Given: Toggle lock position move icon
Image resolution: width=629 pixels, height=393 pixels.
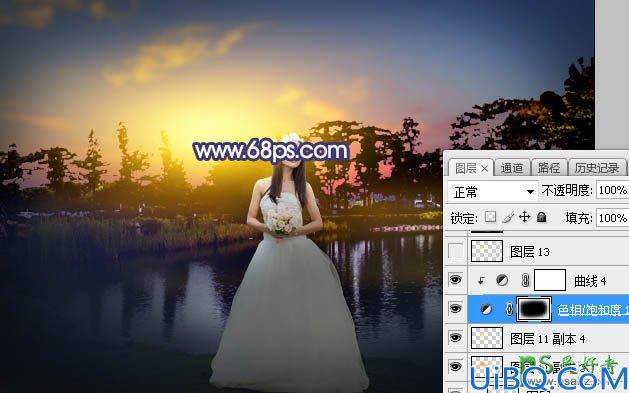Looking at the screenshot, I should [524, 217].
